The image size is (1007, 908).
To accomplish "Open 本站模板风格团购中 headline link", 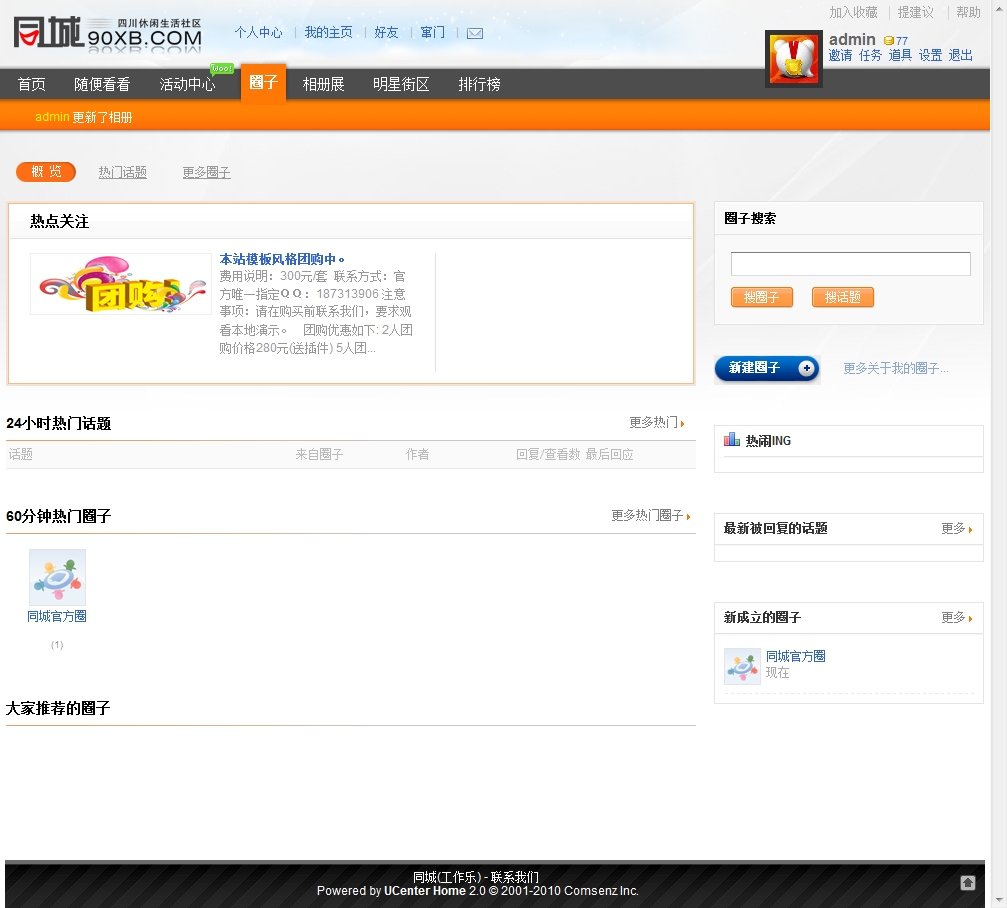I will pos(282,259).
